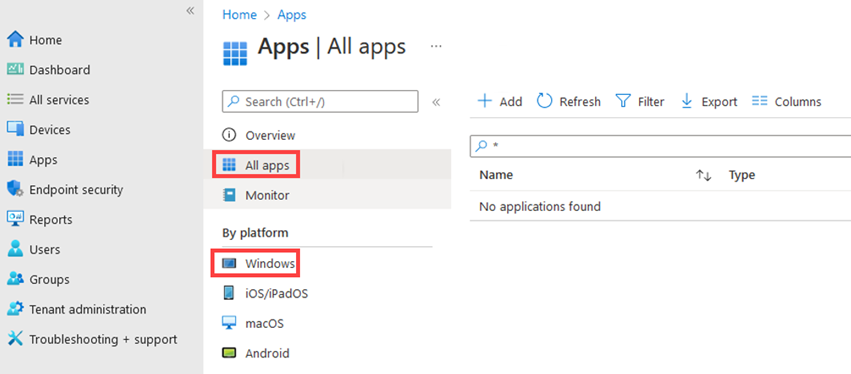Open Endpoint security shield icon
The image size is (851, 374).
click(x=15, y=189)
